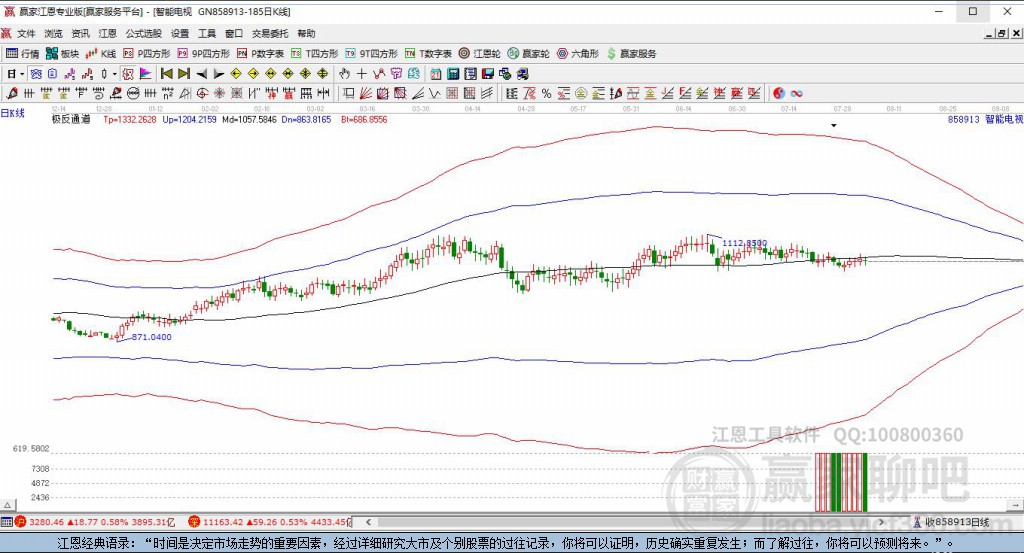Step chart right black arrow
Screen dimensions: 1024x553
pyautogui.click(x=219, y=74)
